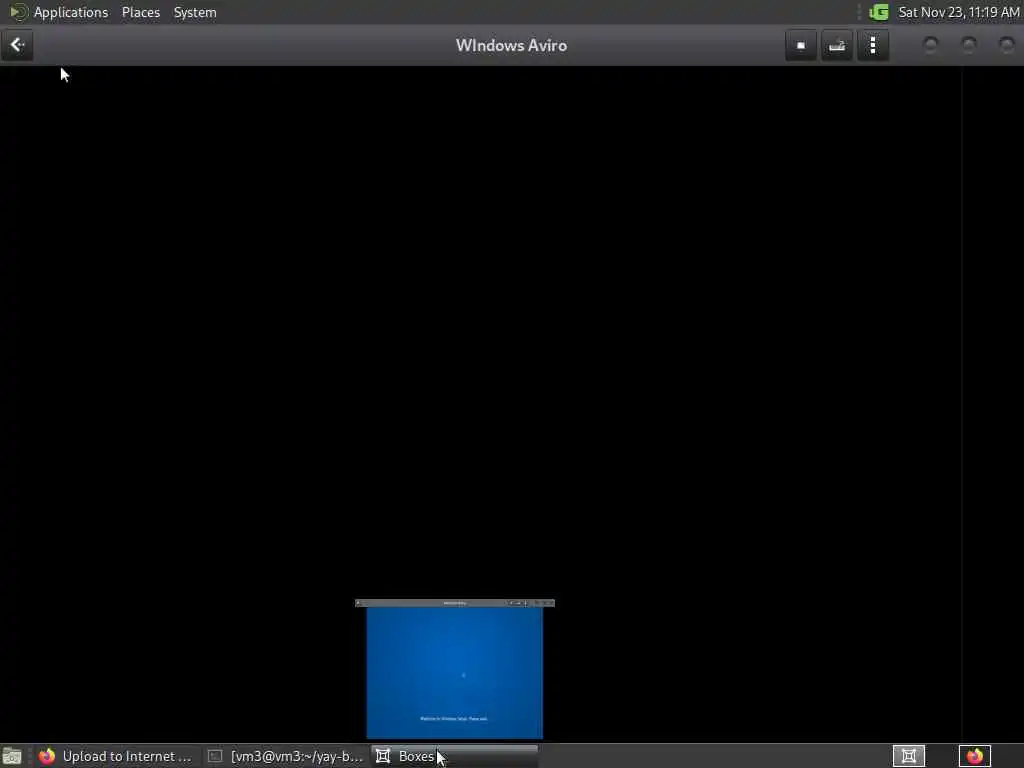Open the keyboard shortcuts button in Boxes header
This screenshot has height=768, width=1024.
[837, 46]
